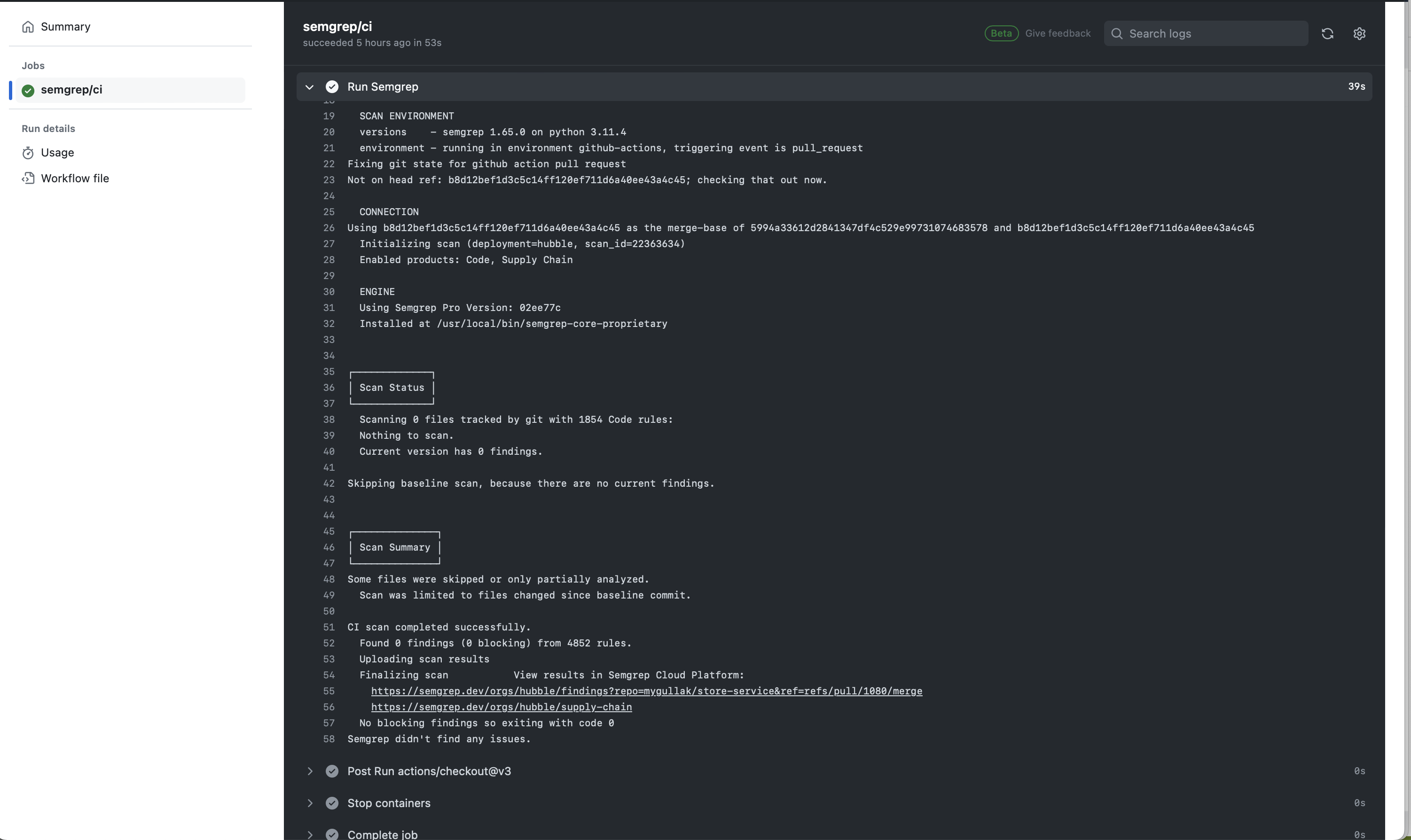Click the home icon beside Summary

coord(28,27)
